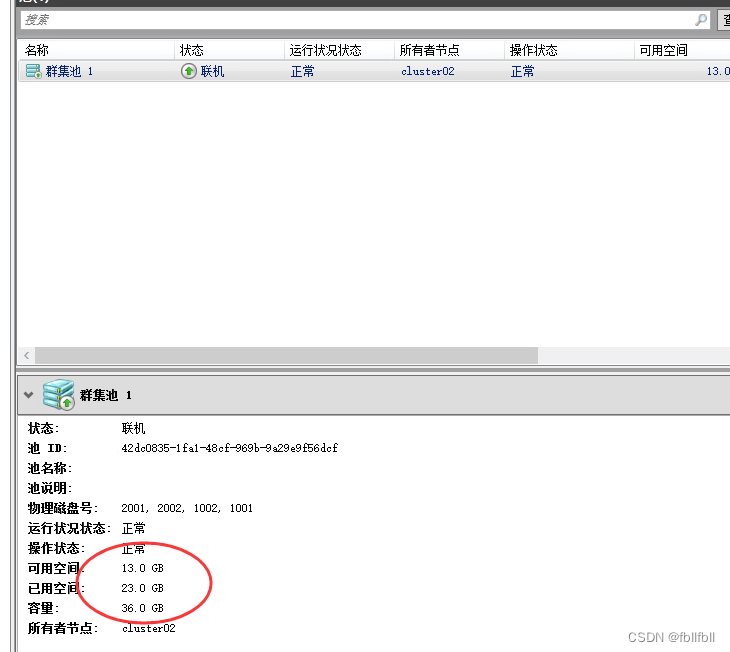Click the horizontal scrollbar left arrow

click(x=27, y=355)
